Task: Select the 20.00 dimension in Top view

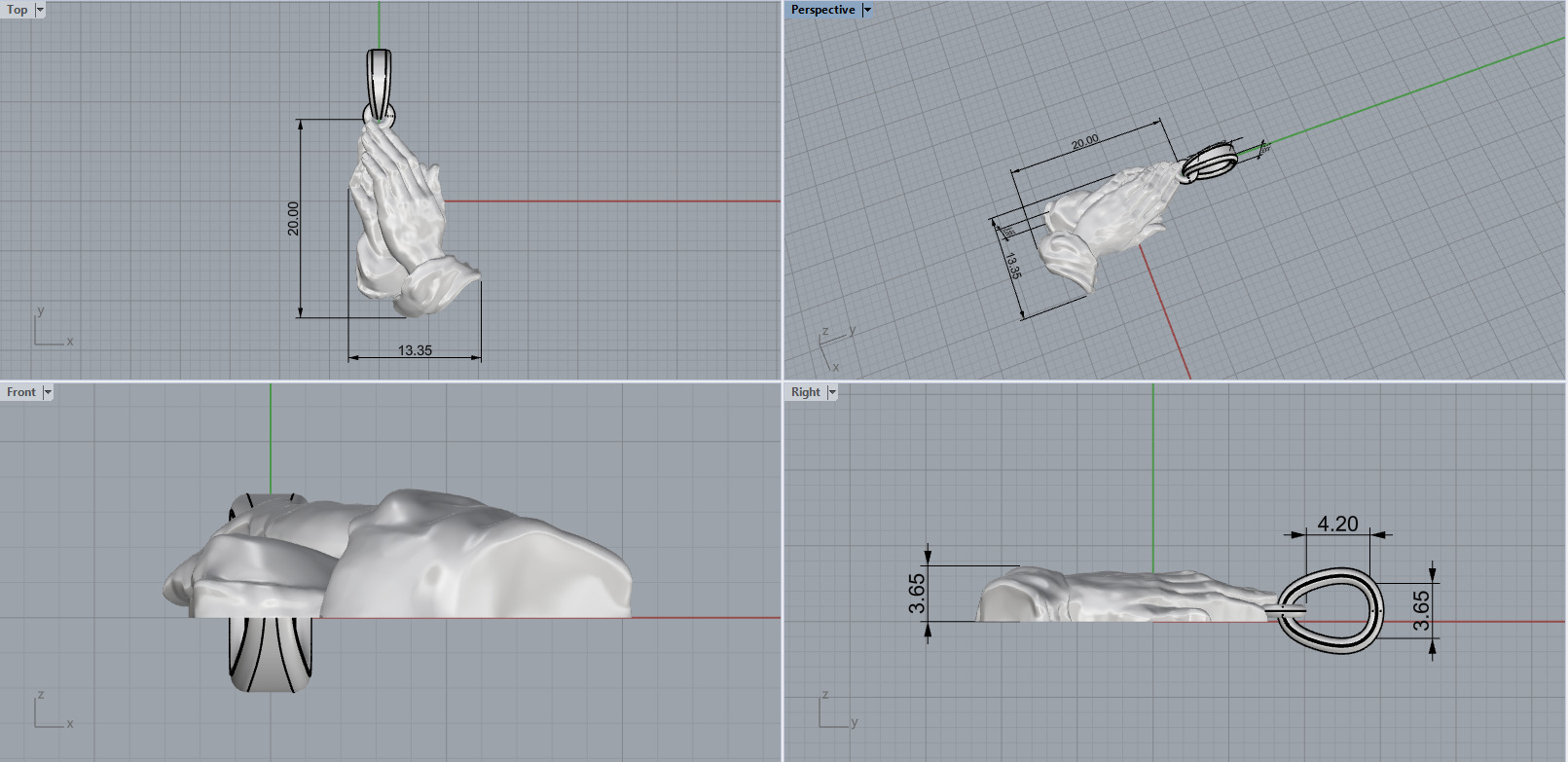Action: tap(293, 219)
